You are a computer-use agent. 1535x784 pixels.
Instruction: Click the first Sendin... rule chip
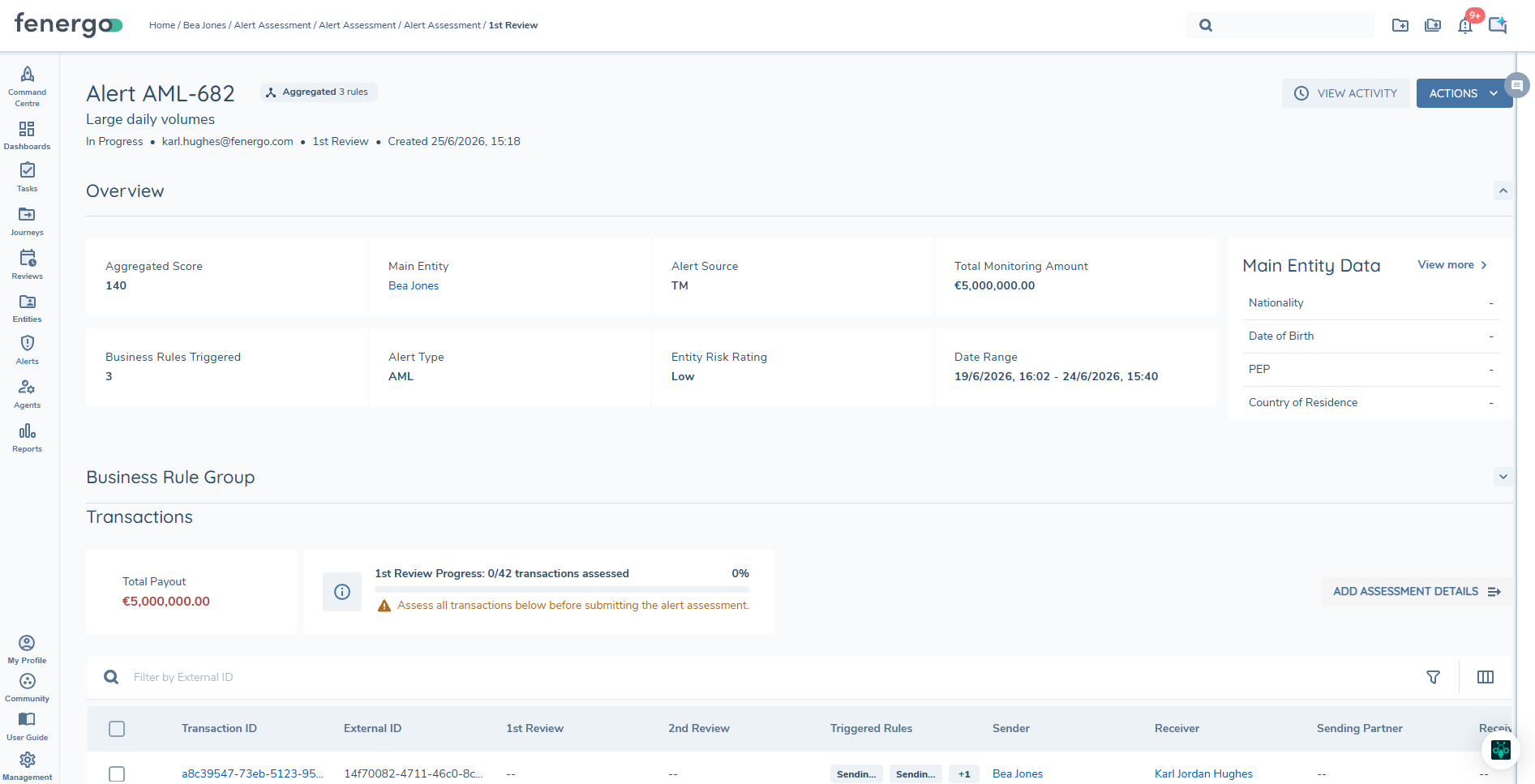(x=856, y=774)
